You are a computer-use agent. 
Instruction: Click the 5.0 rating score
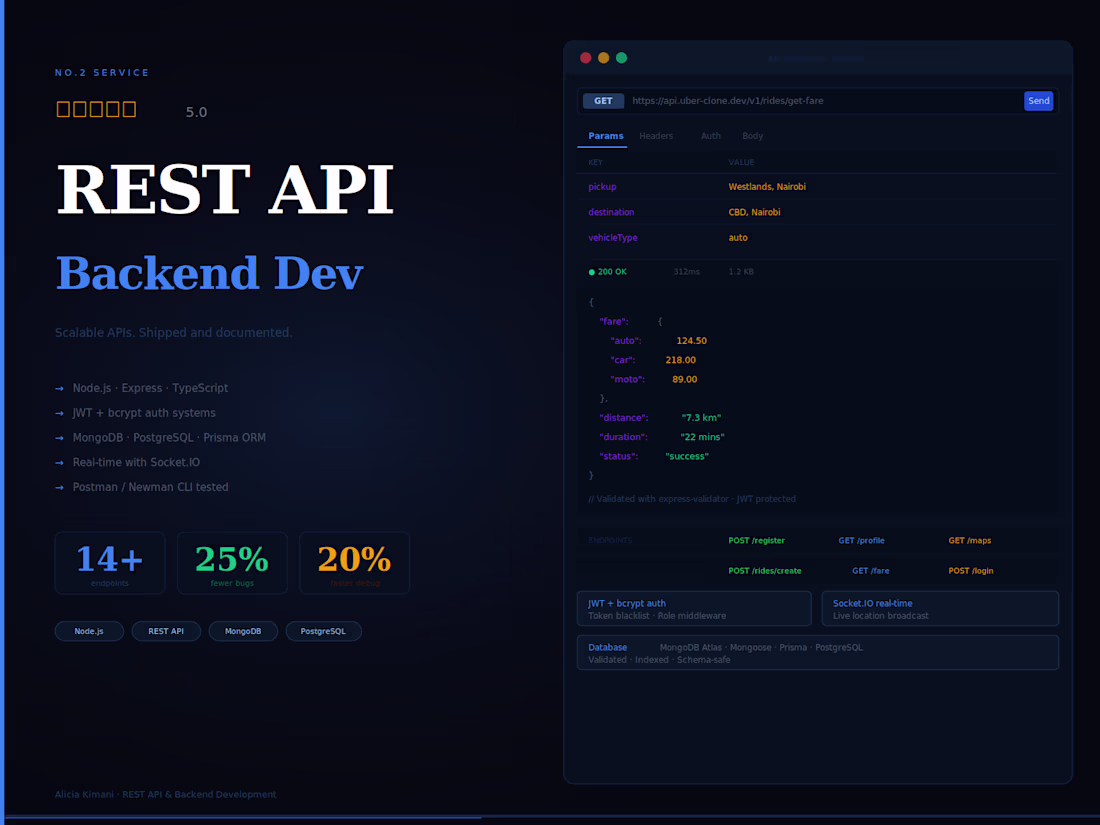[196, 112]
